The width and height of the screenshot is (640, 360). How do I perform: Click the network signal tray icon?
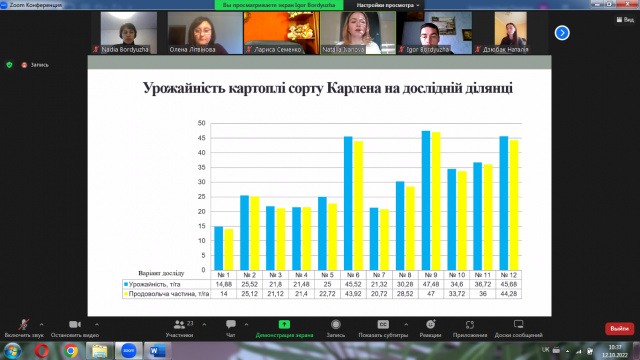pos(579,351)
